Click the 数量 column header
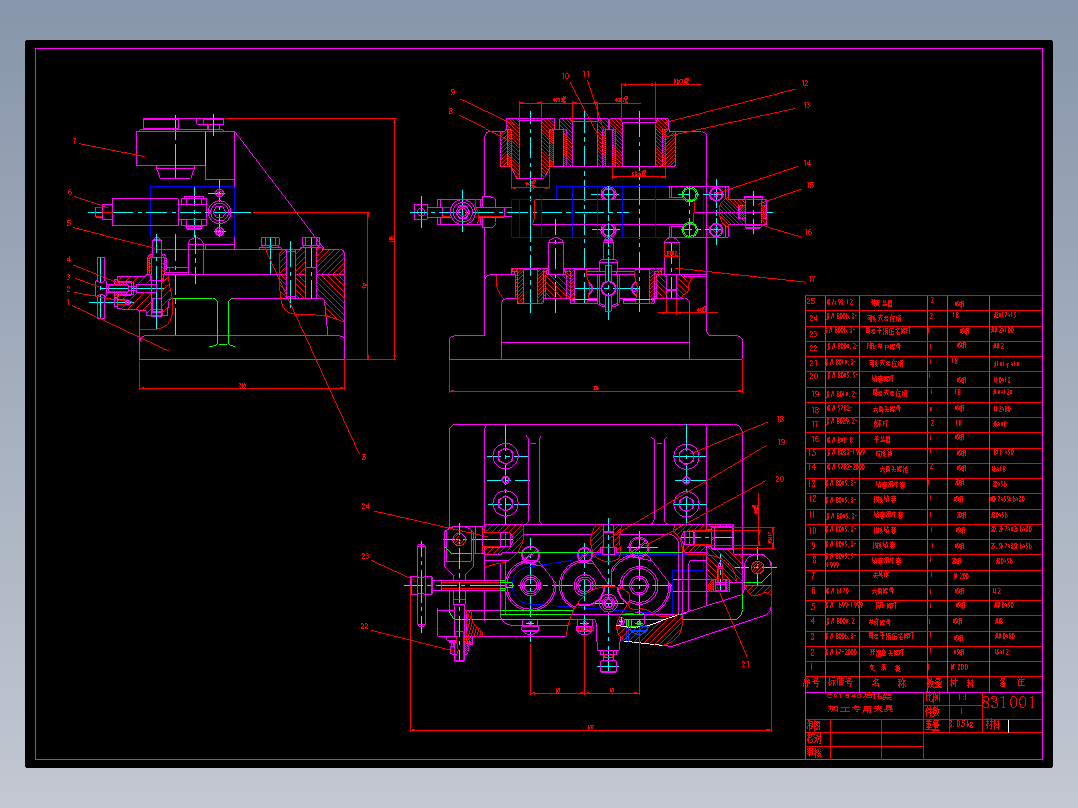 pyautogui.click(x=934, y=683)
